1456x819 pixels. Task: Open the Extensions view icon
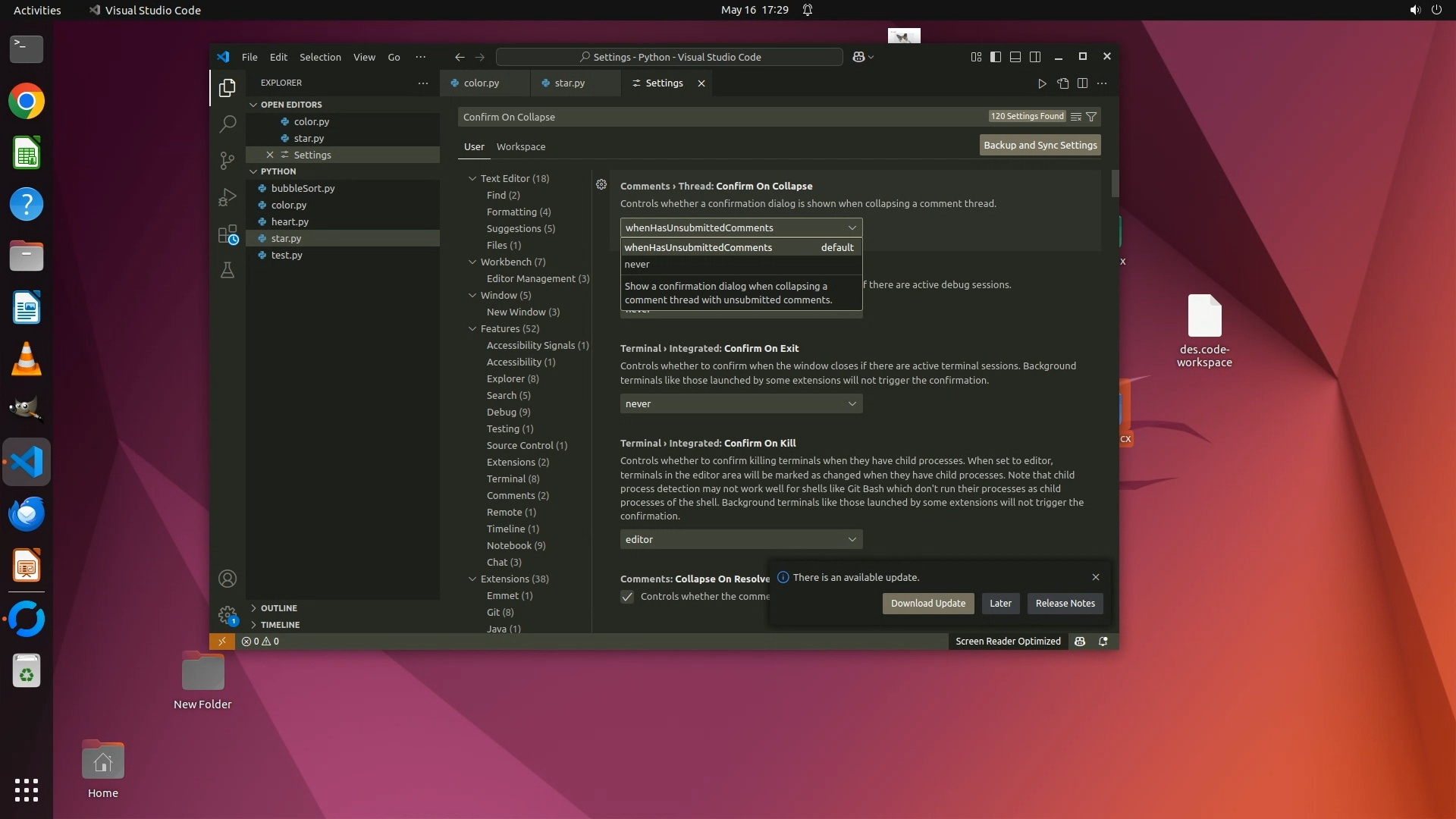(x=227, y=234)
